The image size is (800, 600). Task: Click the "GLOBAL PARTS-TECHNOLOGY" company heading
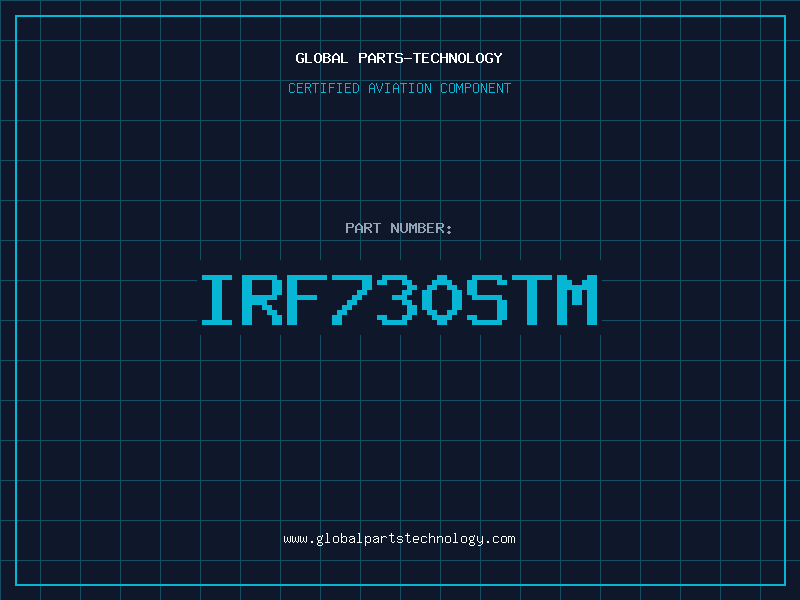click(x=399, y=58)
